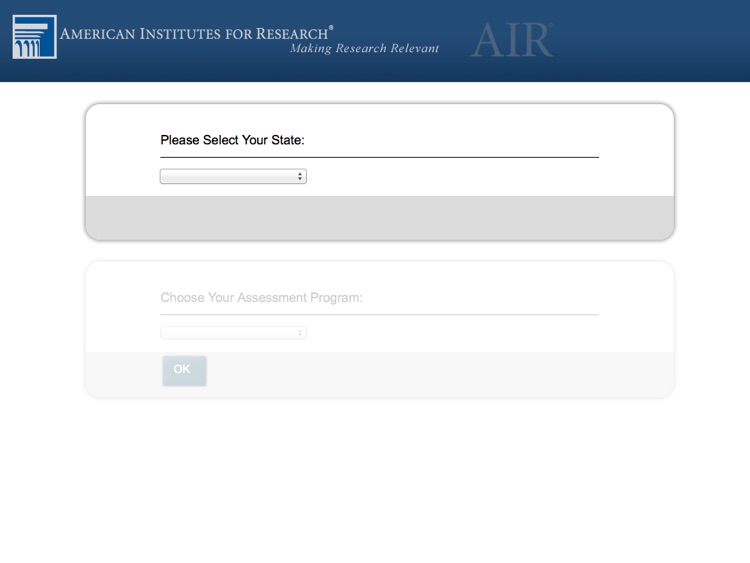Click the OK button
The height and width of the screenshot is (563, 750).
(184, 370)
